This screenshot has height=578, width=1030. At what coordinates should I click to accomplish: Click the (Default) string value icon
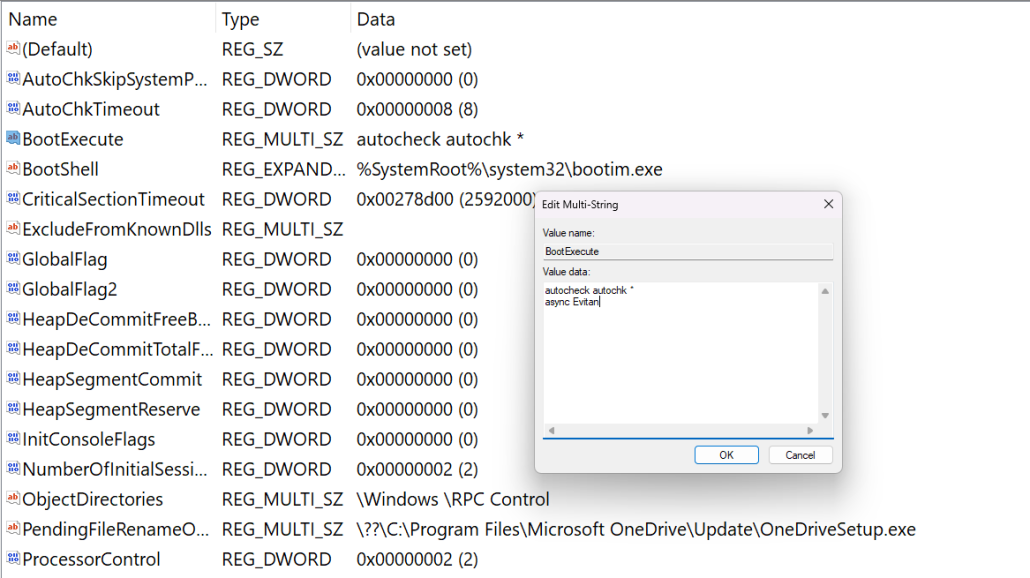[13, 48]
